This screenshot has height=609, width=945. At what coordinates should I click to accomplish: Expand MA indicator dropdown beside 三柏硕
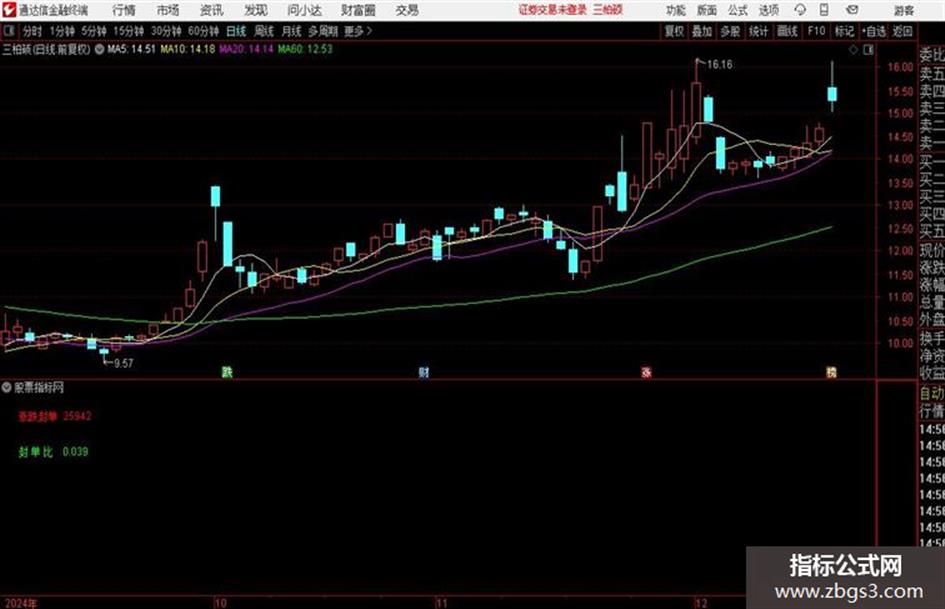click(x=98, y=49)
